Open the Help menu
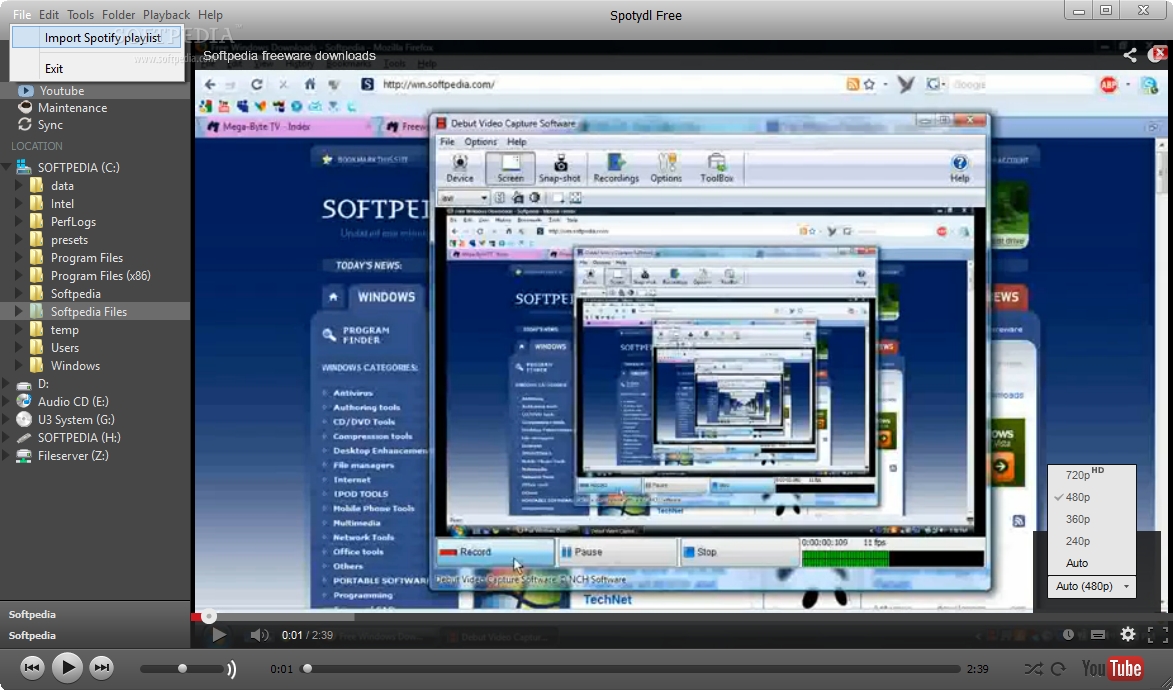The height and width of the screenshot is (690, 1173). 210,14
